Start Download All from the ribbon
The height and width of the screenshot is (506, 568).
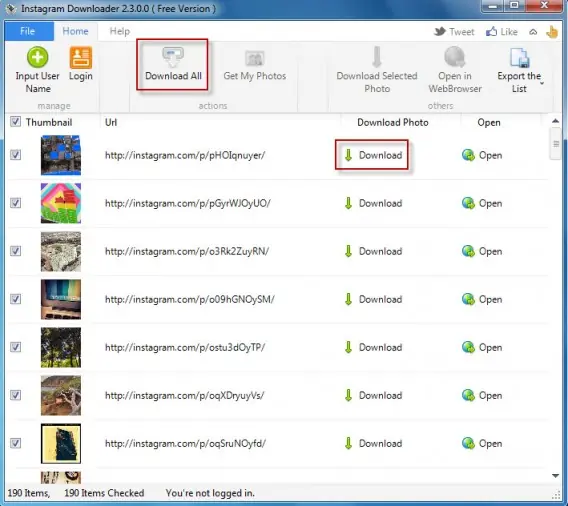[x=172, y=64]
